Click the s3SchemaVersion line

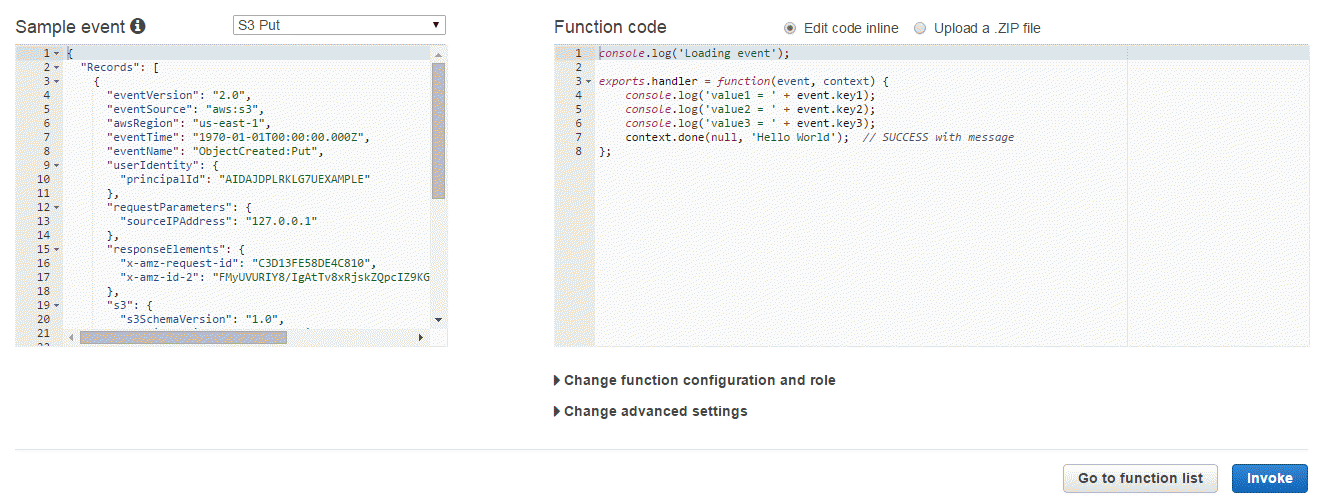[x=202, y=319]
